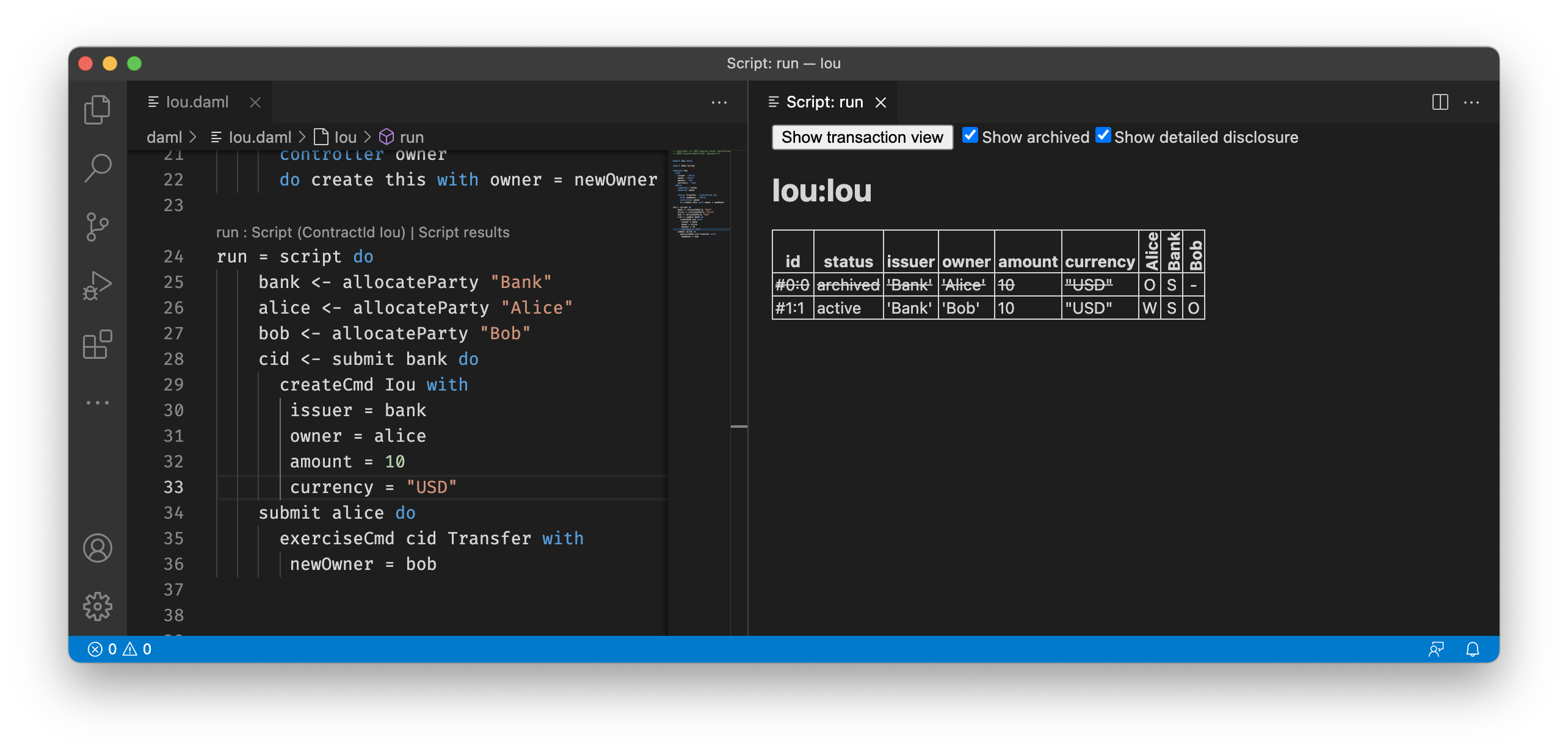Image resolution: width=1568 pixels, height=753 pixels.
Task: Uncheck Show detailed disclosure checkbox
Action: tap(1103, 135)
